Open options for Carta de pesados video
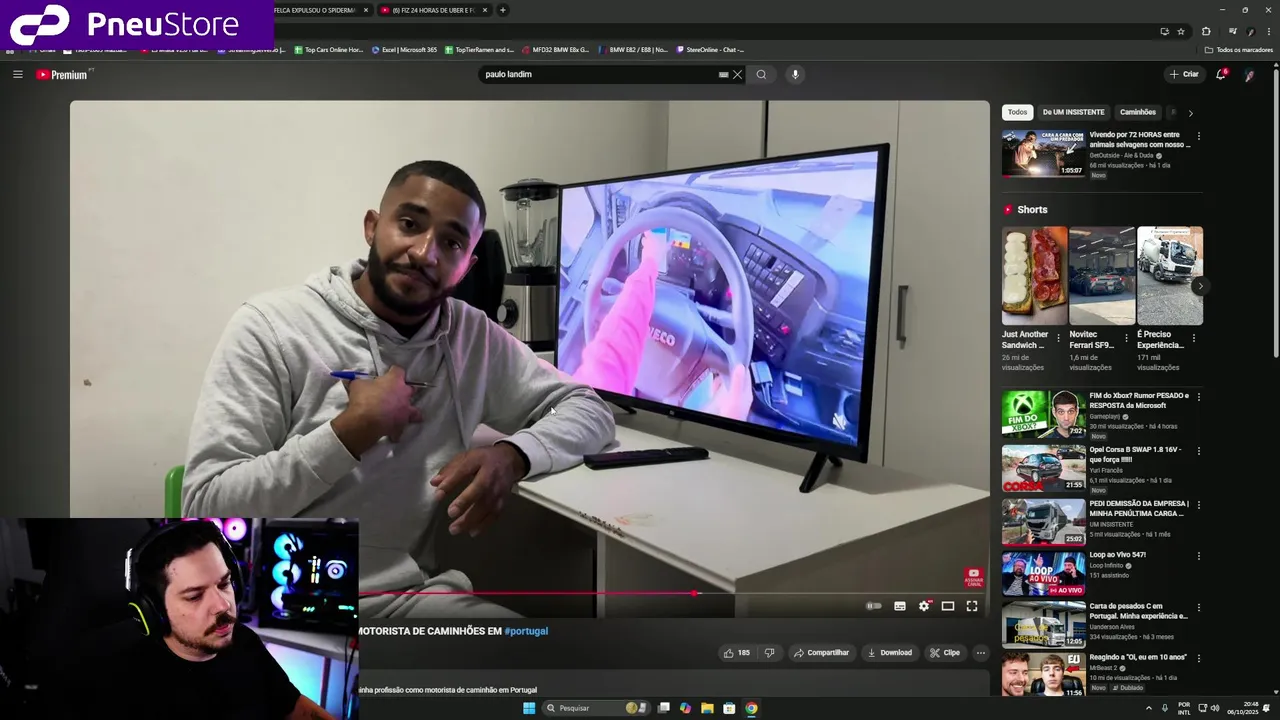The image size is (1280, 720). (x=1199, y=608)
